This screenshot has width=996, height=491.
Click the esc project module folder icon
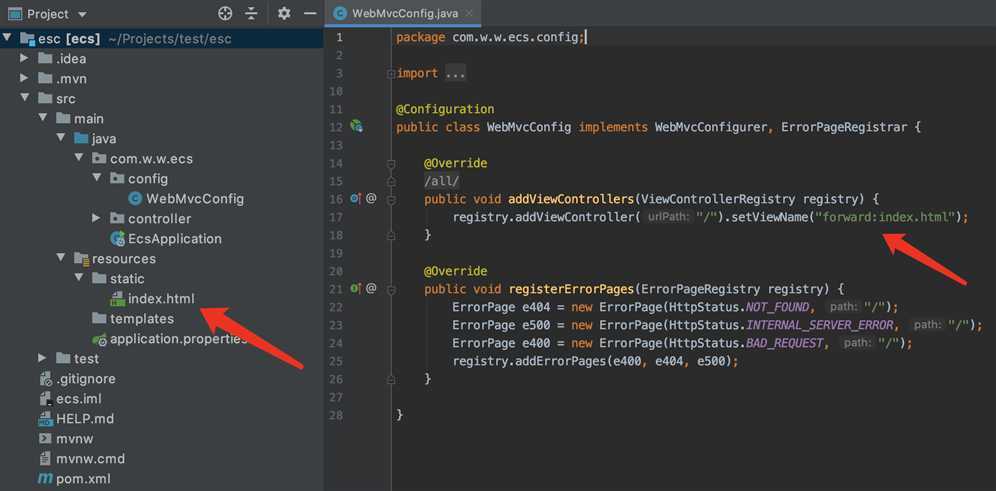click(27, 39)
